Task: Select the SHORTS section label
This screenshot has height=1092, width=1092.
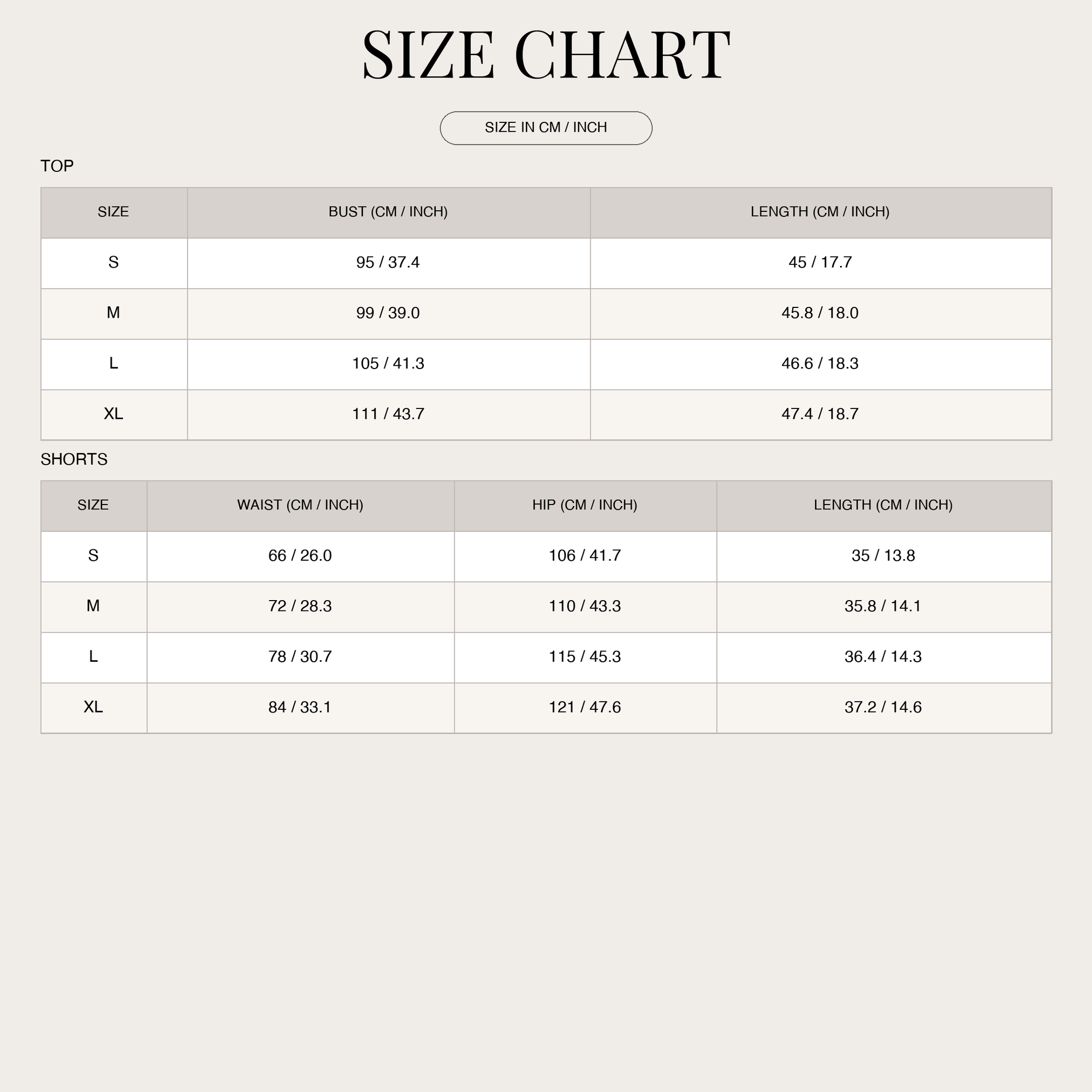Action: (x=74, y=459)
